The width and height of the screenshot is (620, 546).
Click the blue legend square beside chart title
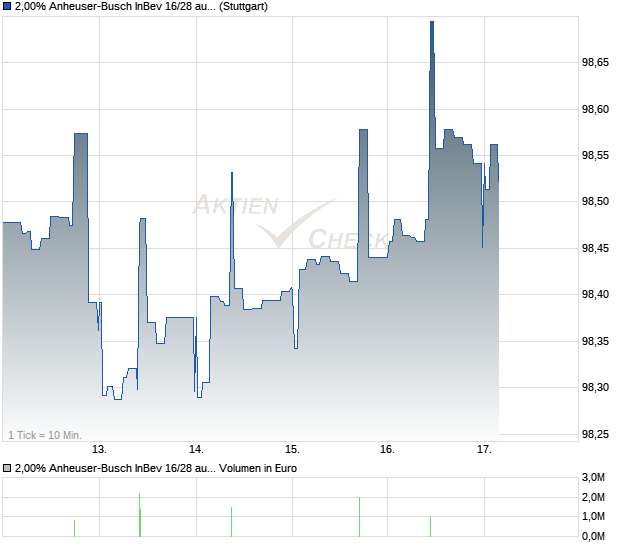(7, 6)
